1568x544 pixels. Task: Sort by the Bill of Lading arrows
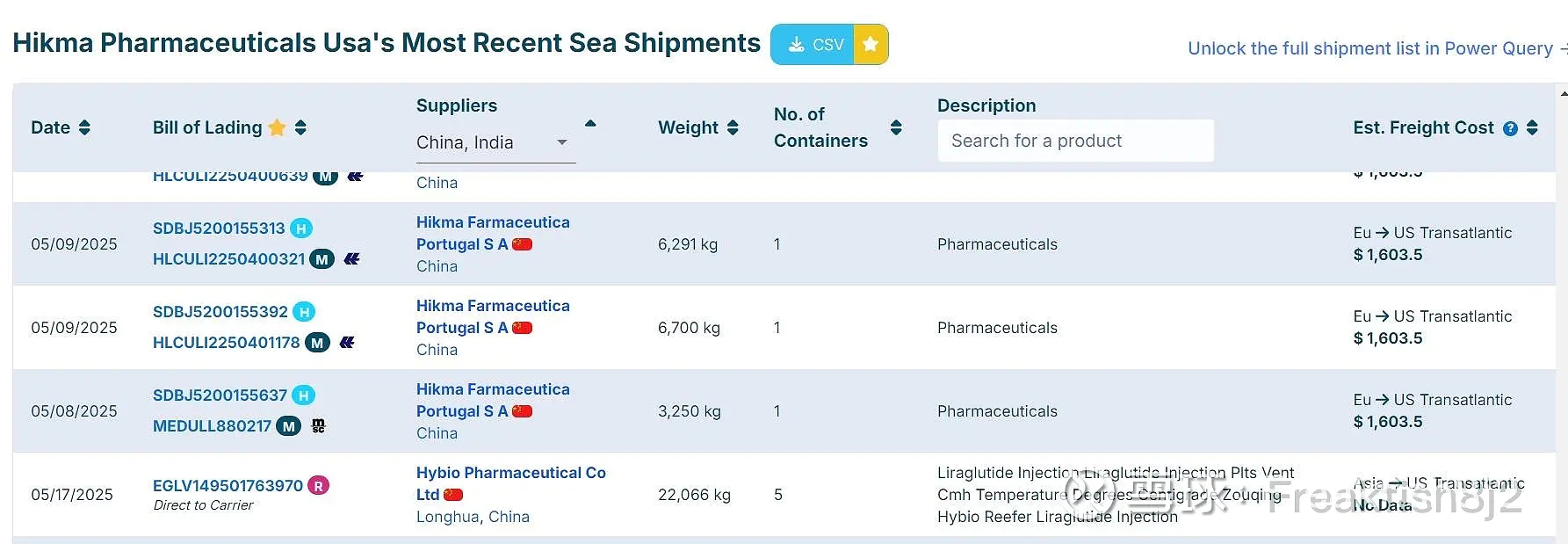coord(300,127)
